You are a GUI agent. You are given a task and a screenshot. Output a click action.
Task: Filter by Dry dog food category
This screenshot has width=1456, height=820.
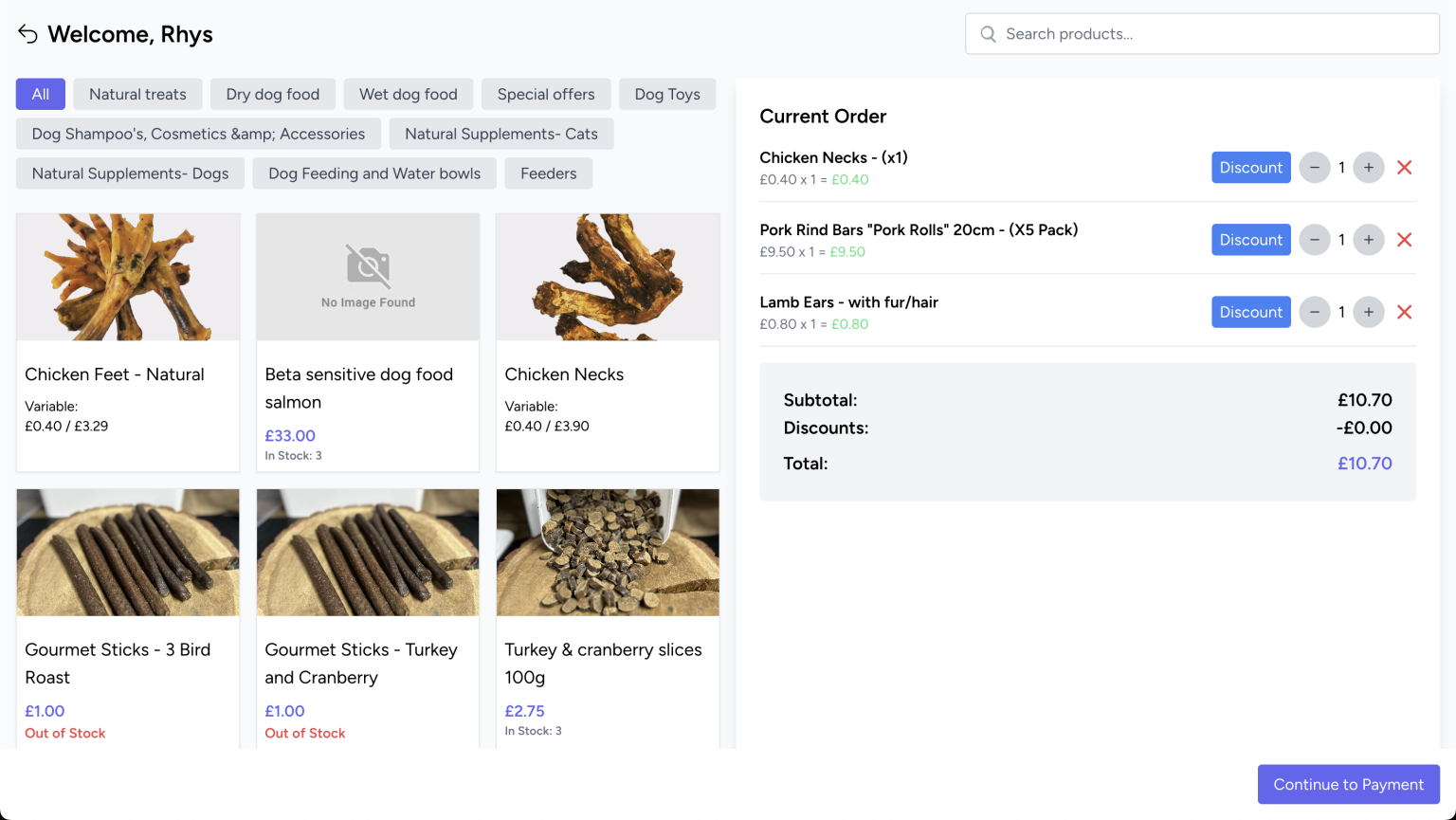pos(272,94)
